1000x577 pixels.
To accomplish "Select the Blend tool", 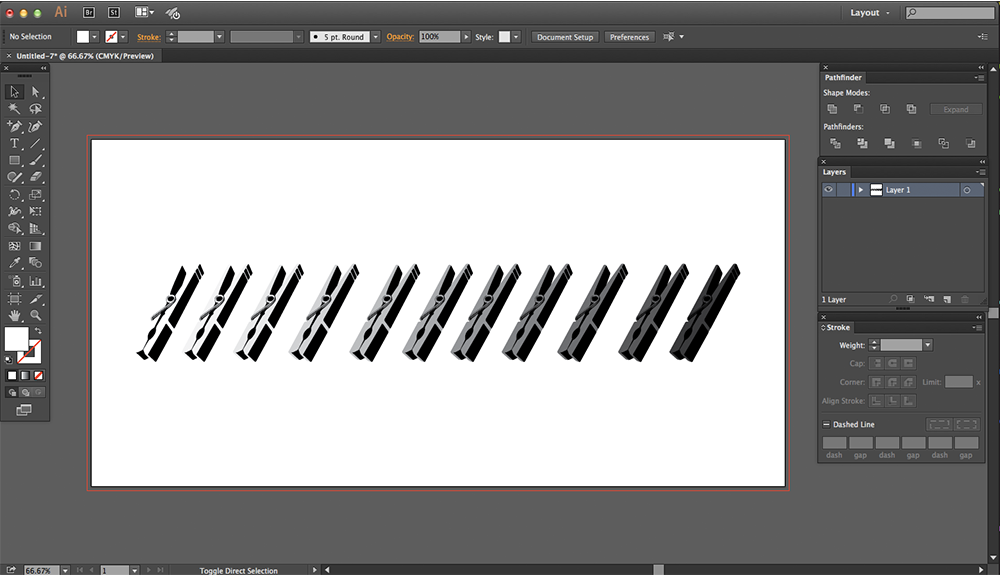I will point(36,263).
